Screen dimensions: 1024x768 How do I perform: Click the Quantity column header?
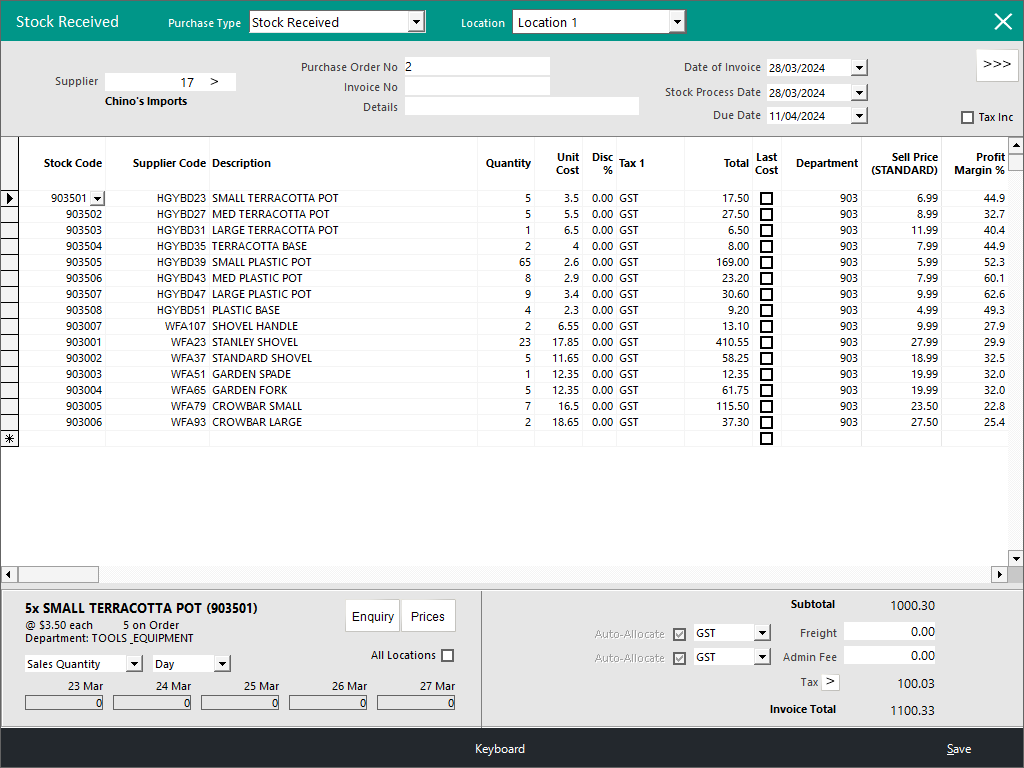pos(508,163)
